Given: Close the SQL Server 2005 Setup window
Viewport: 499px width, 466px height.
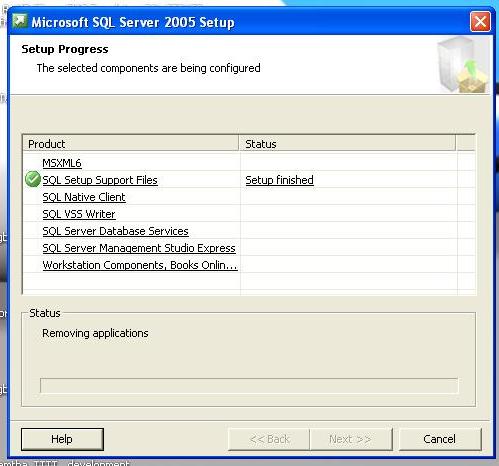Looking at the screenshot, I should click(x=480, y=22).
